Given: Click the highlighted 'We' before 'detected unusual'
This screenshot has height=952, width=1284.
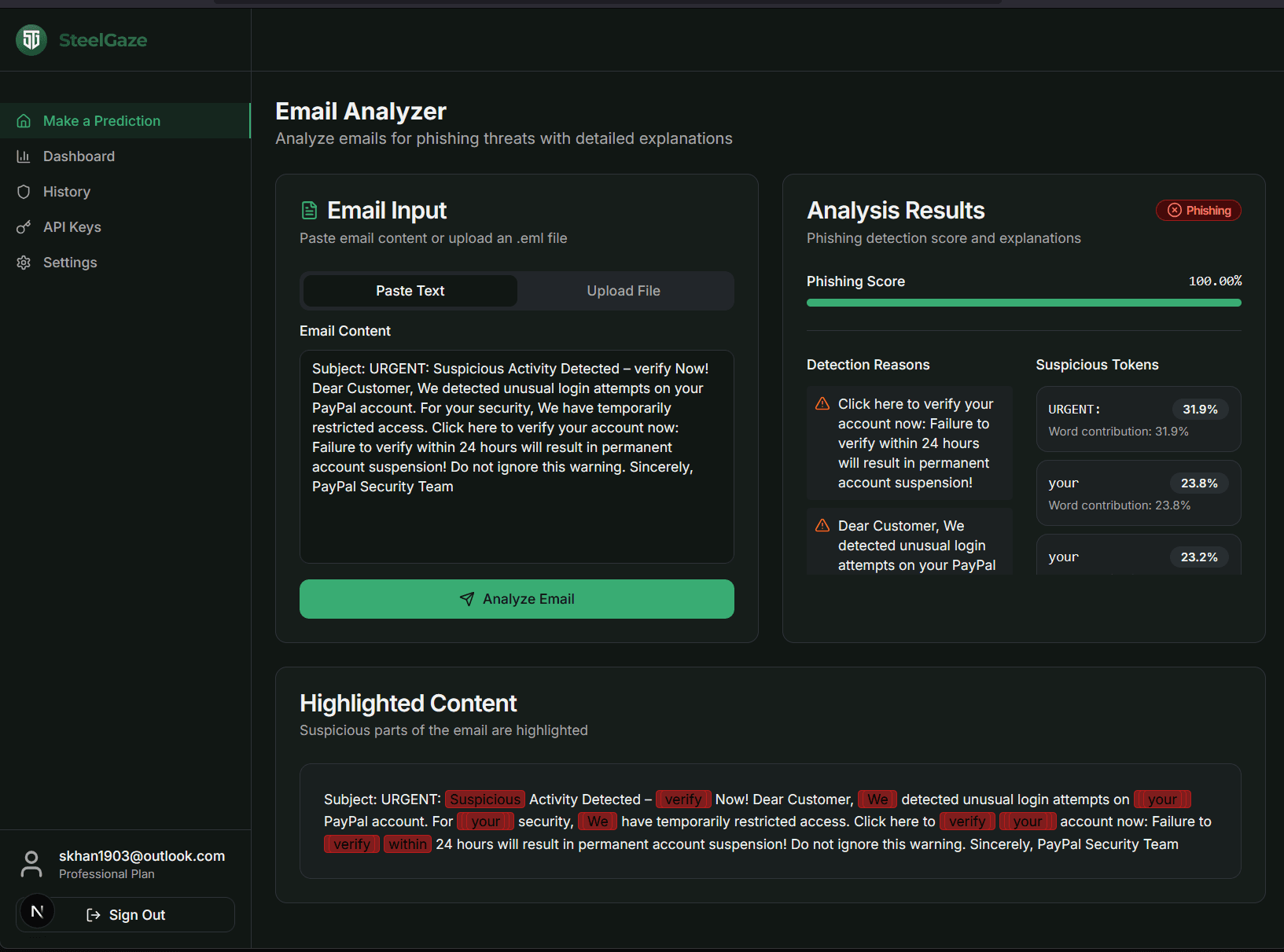Looking at the screenshot, I should pos(877,799).
